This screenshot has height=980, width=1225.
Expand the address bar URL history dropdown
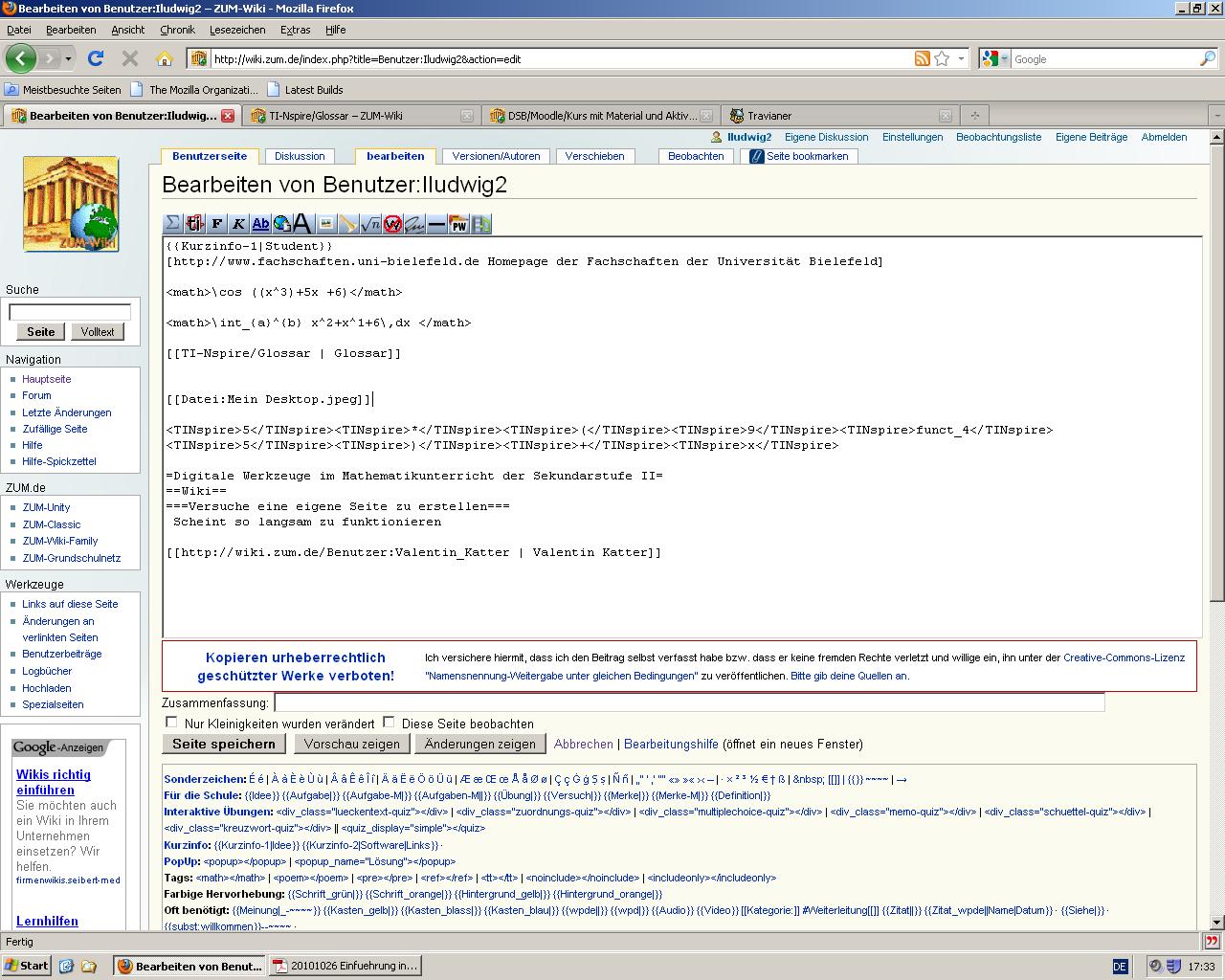click(x=962, y=59)
